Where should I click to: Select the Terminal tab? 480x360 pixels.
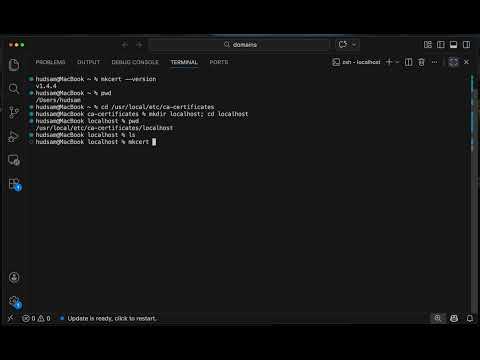click(184, 62)
